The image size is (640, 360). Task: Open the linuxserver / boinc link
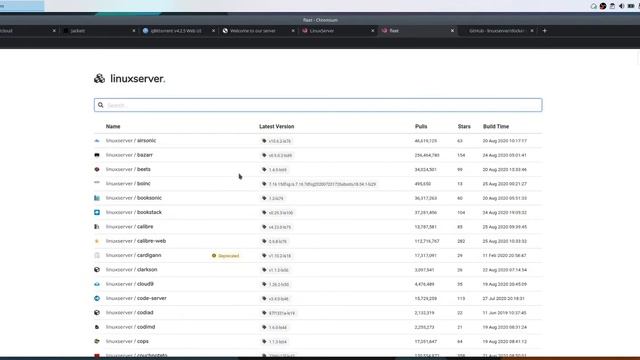coord(128,184)
